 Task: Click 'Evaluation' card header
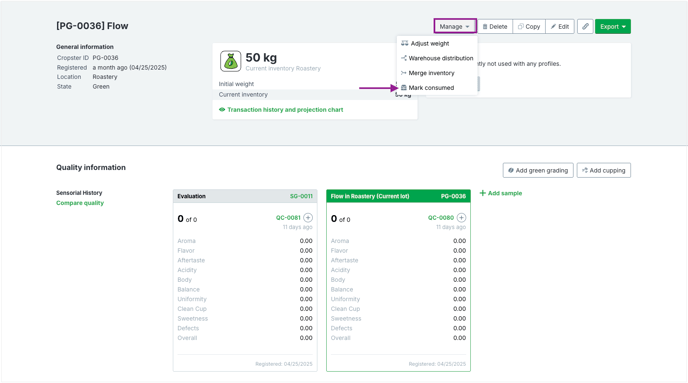click(x=245, y=196)
